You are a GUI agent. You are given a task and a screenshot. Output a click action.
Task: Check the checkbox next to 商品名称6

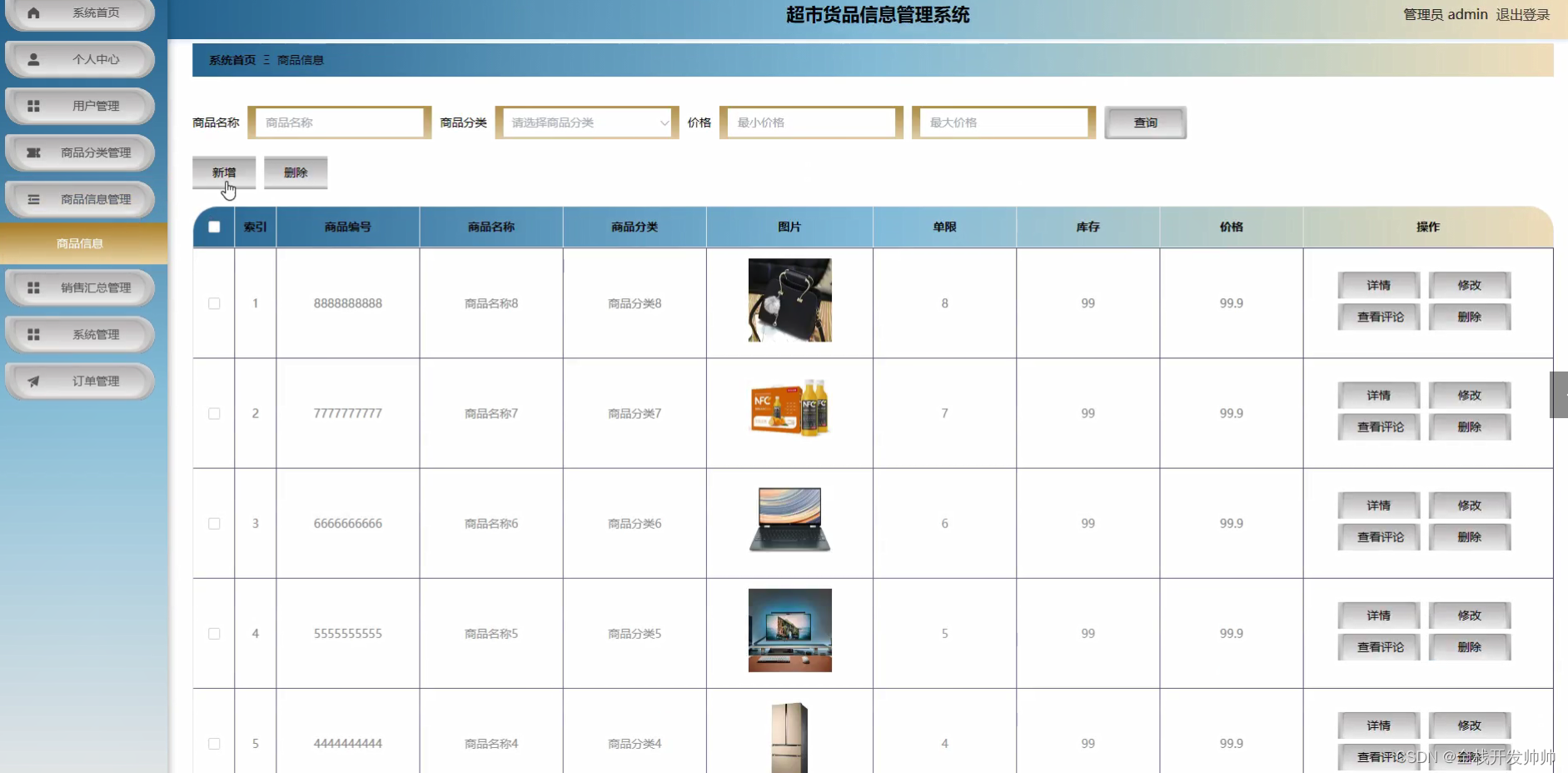coord(214,523)
